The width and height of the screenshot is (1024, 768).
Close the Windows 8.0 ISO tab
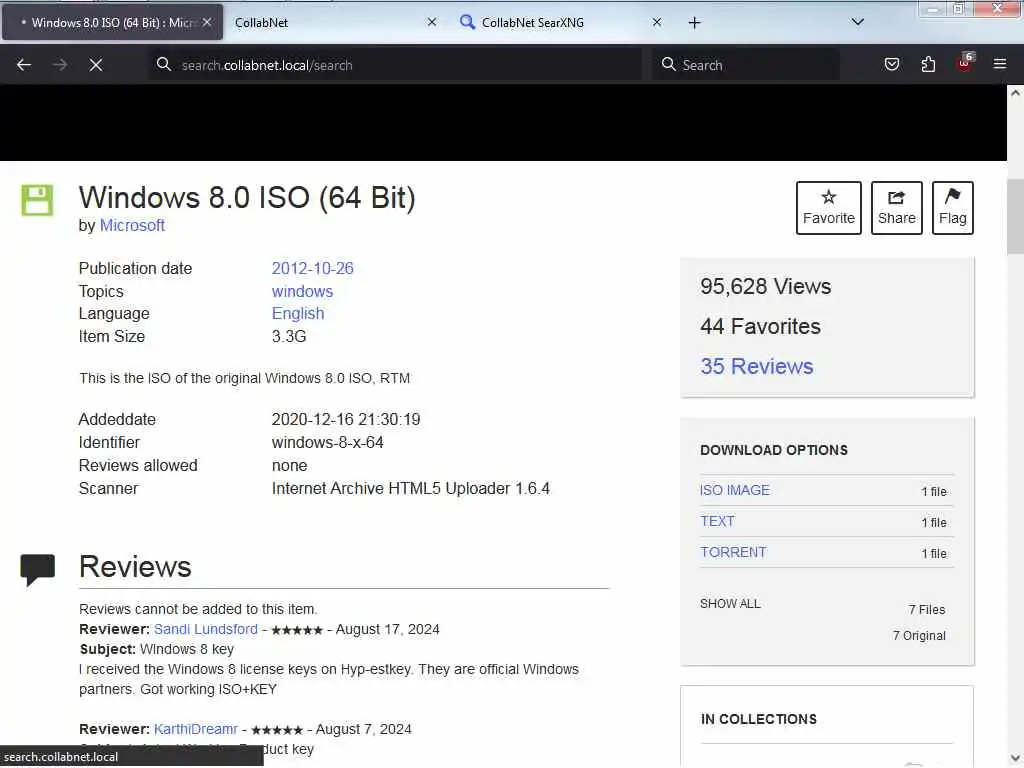pyautogui.click(x=207, y=22)
